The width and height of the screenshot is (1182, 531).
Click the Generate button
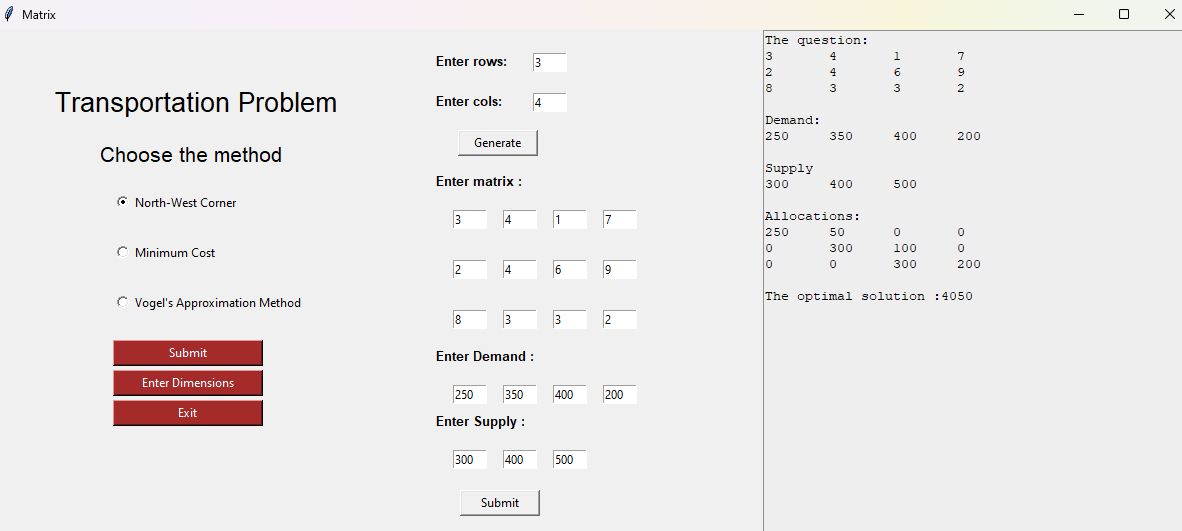[x=497, y=143]
